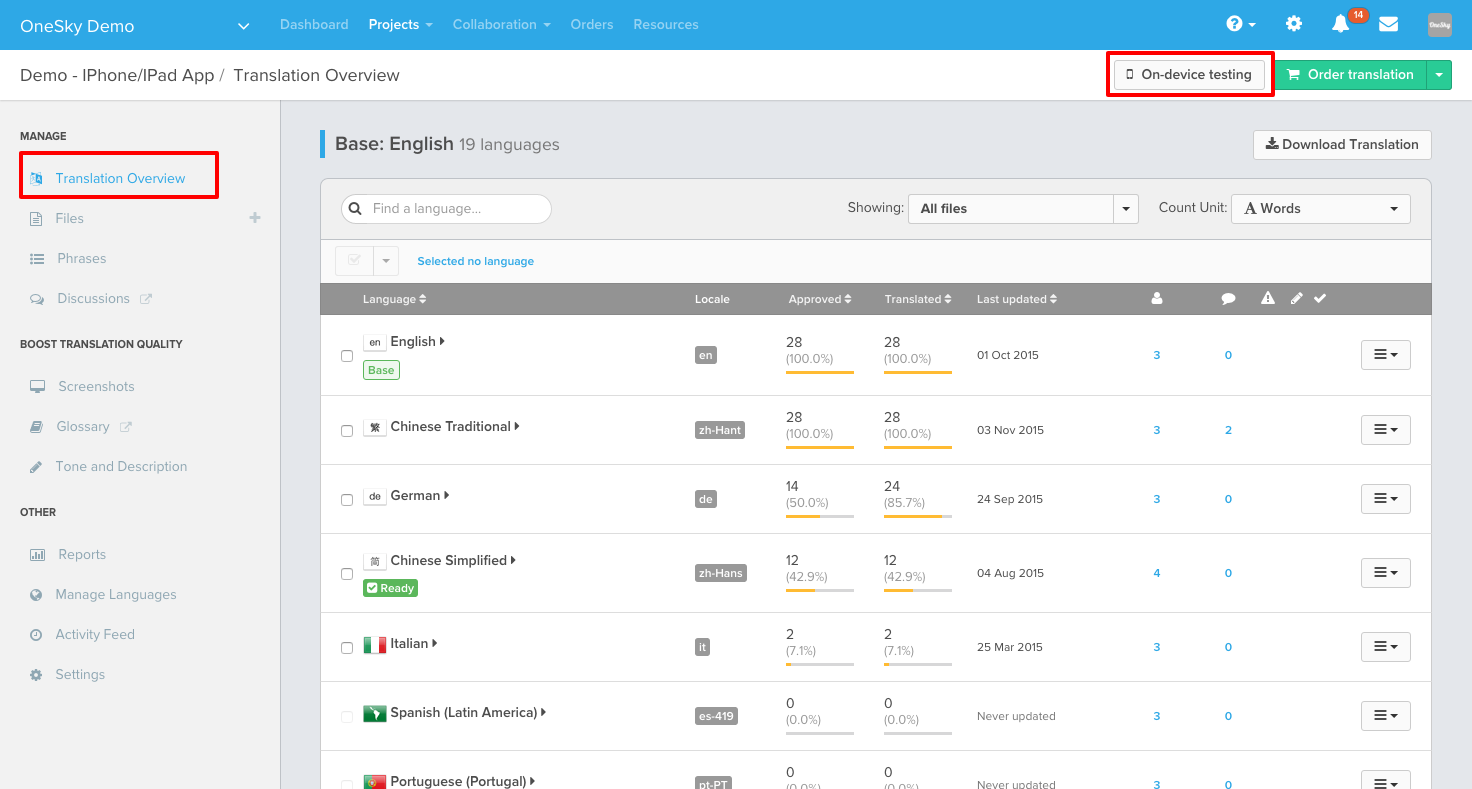Open the help question mark menu
The image size is (1472, 789).
pos(1241,24)
